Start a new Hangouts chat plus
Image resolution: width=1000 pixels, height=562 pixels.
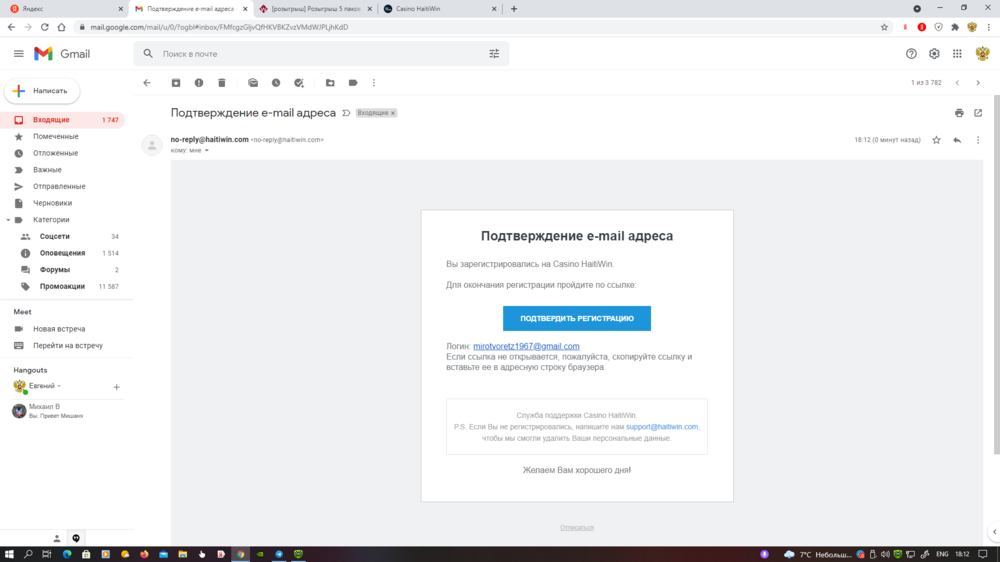click(x=116, y=387)
